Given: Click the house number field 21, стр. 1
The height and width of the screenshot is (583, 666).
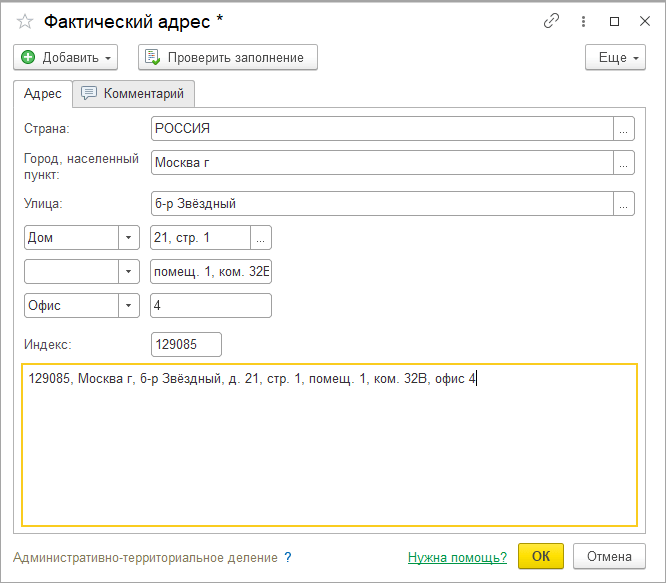Looking at the screenshot, I should [x=200, y=237].
